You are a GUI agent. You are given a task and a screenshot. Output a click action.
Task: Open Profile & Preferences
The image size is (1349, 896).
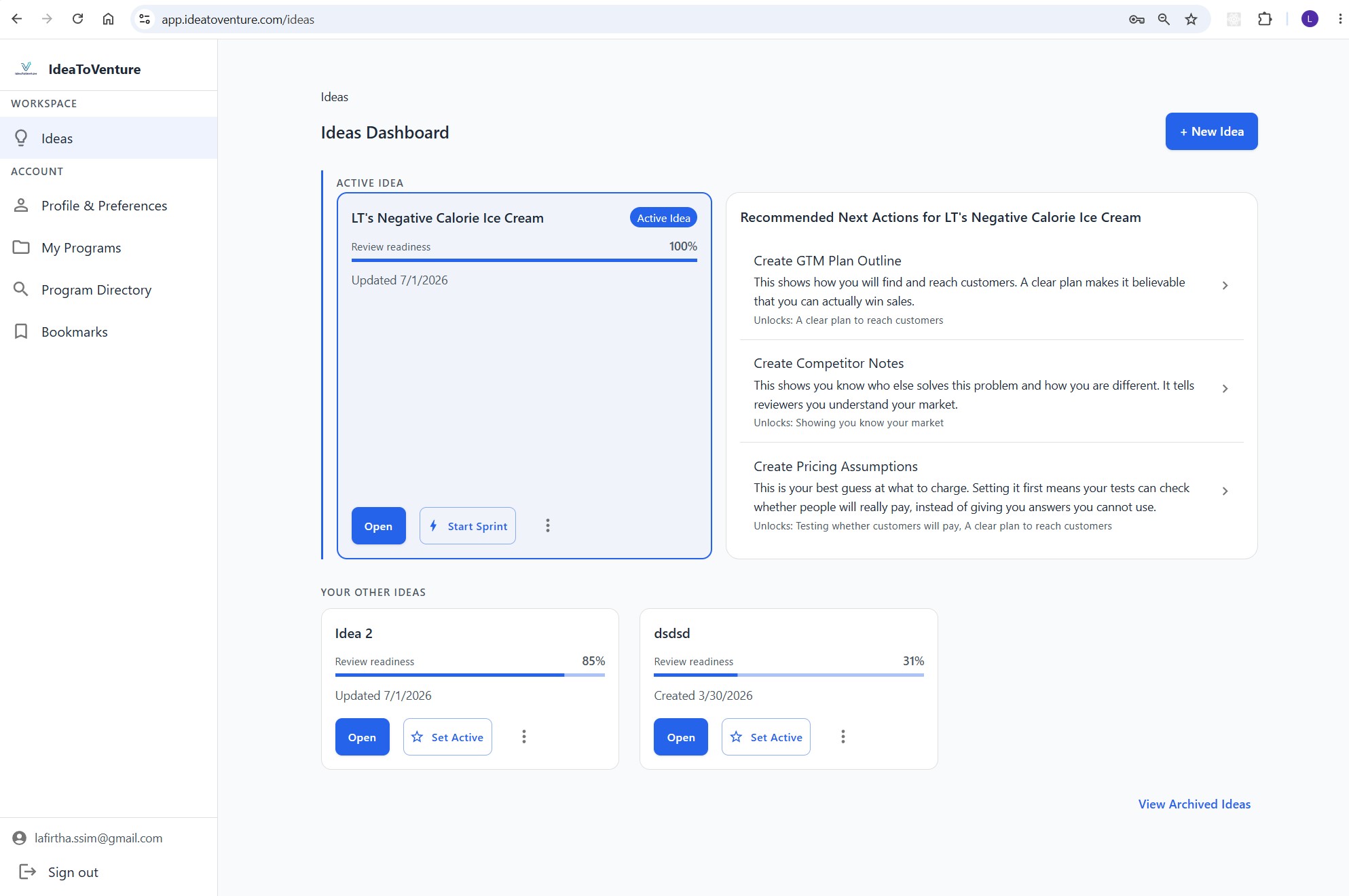[109, 205]
